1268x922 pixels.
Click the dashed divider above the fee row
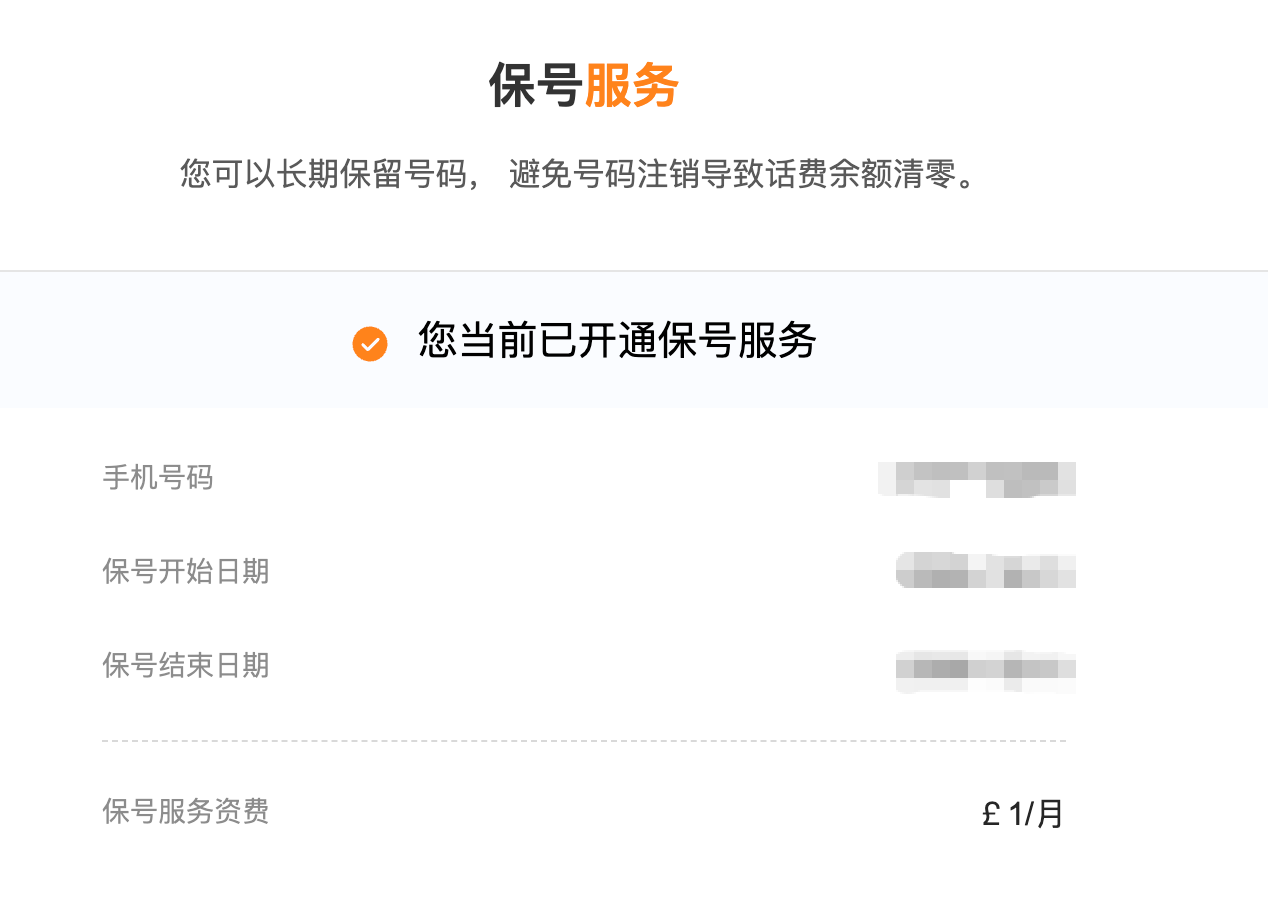click(584, 741)
